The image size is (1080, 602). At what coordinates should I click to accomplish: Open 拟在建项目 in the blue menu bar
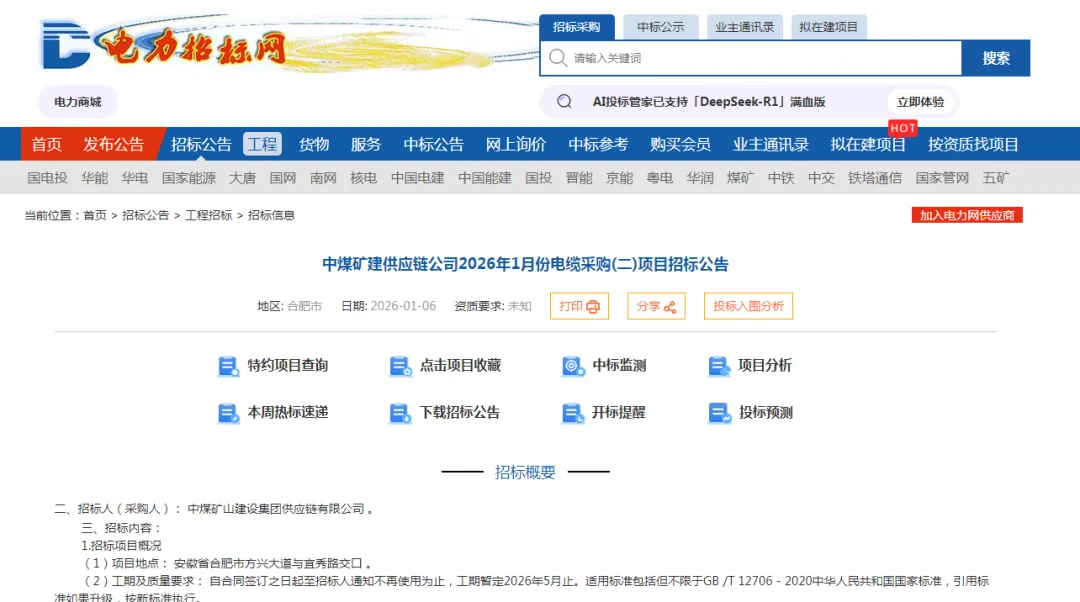(x=868, y=144)
